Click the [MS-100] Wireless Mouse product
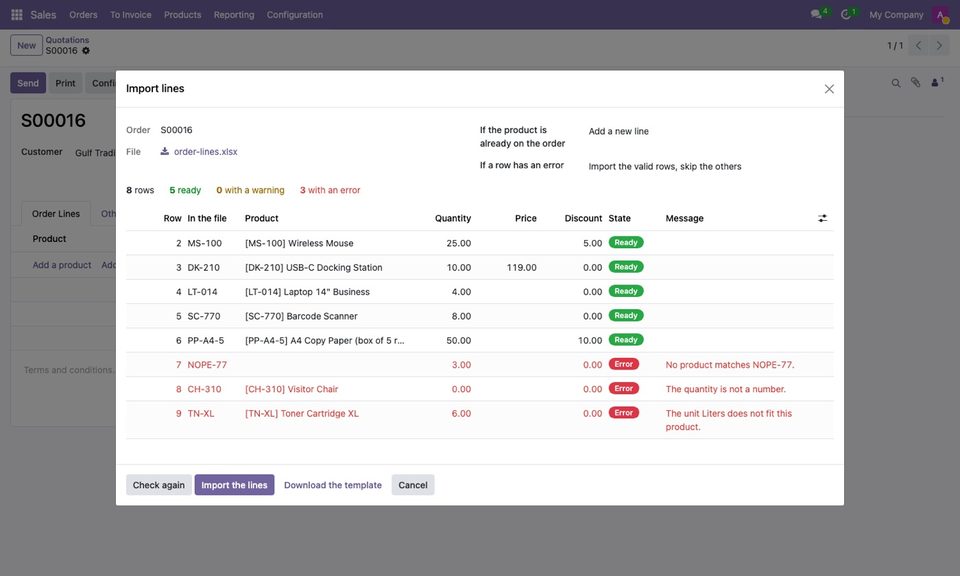The height and width of the screenshot is (576, 960). pos(299,243)
